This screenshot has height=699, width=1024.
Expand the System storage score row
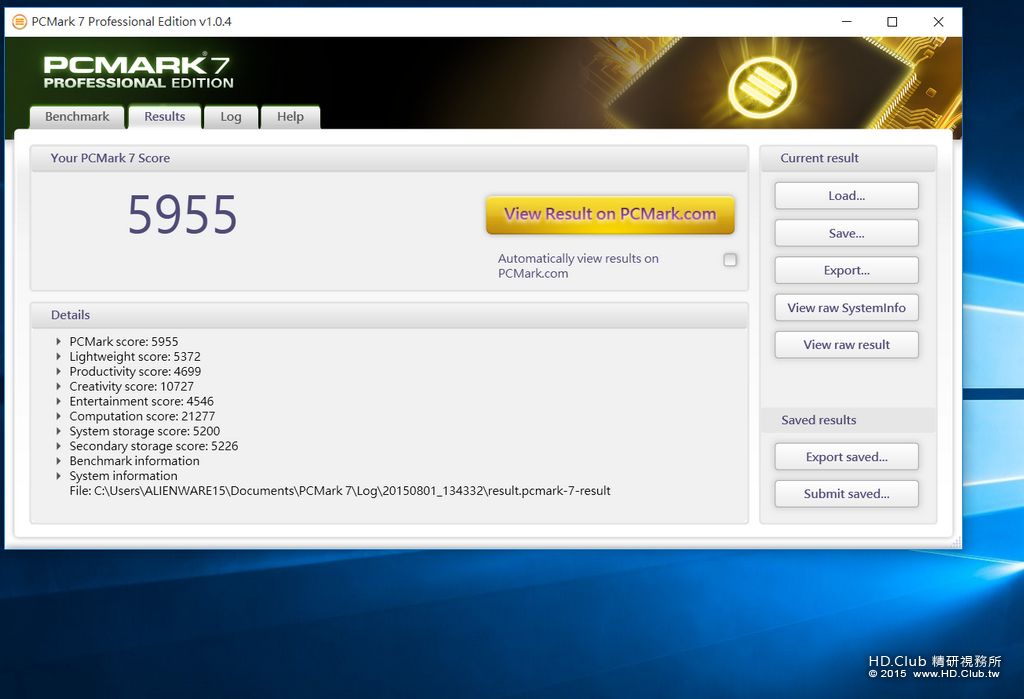pos(59,431)
